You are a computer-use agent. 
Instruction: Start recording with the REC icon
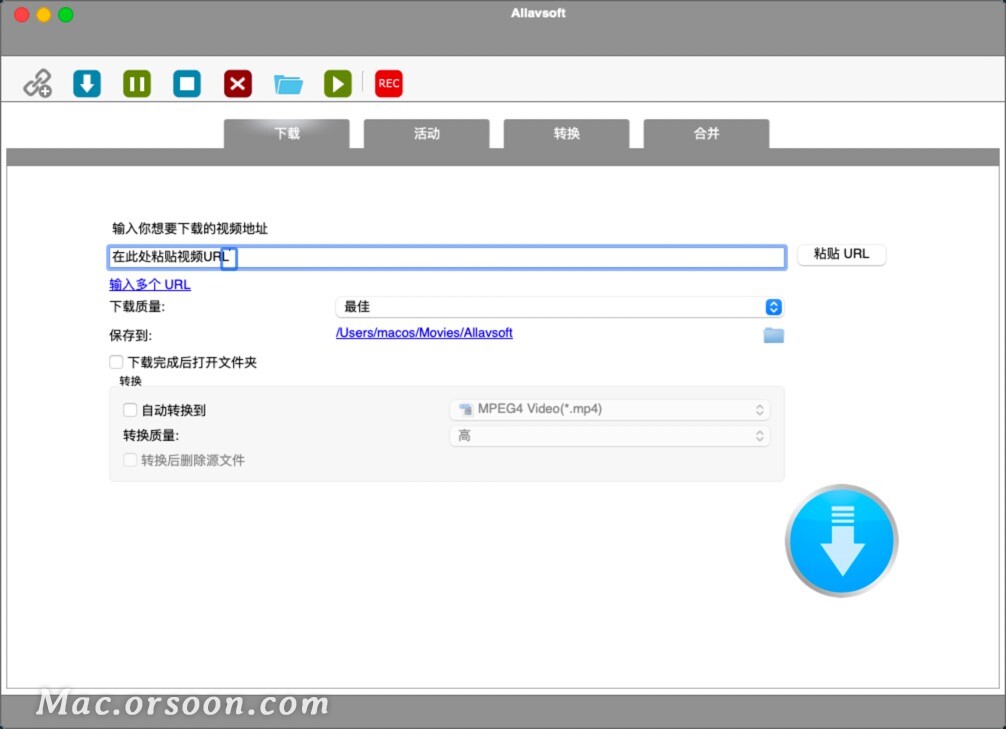pyautogui.click(x=388, y=83)
